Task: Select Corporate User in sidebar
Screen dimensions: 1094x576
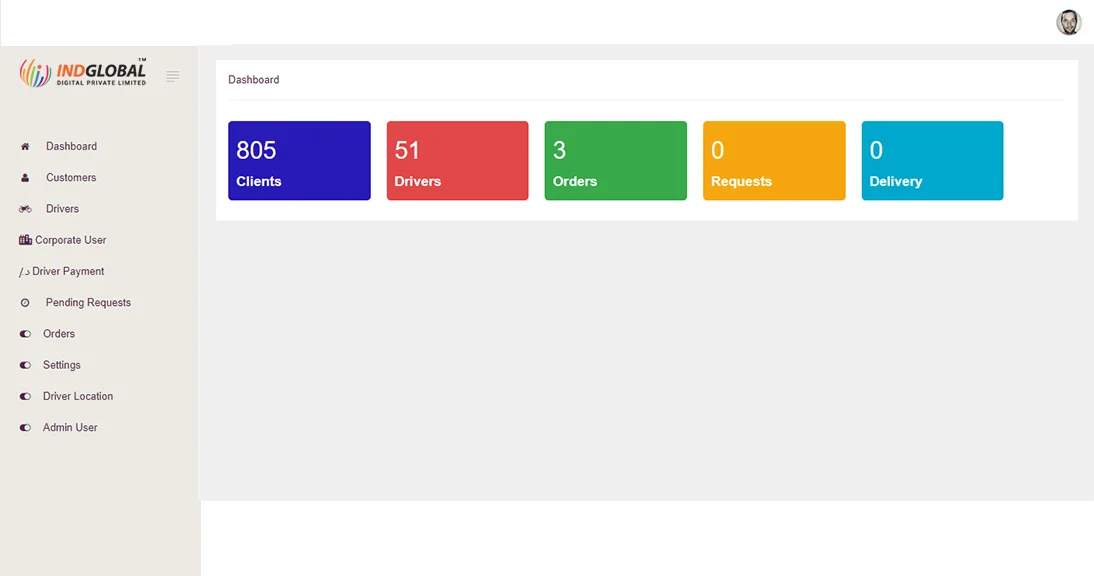Action: (70, 240)
